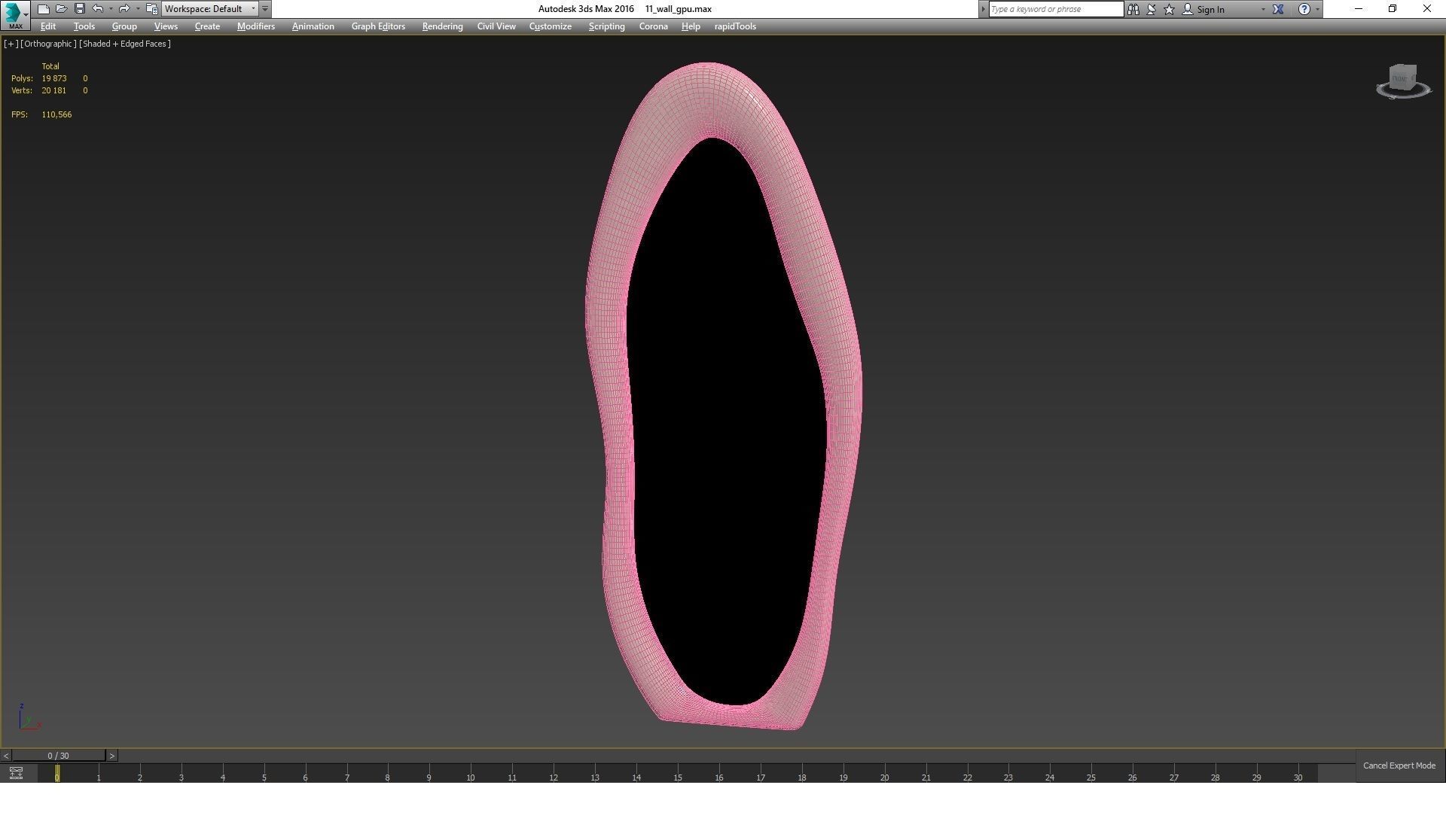Click the Save File floppy icon
The width and height of the screenshot is (1446, 840).
[79, 9]
